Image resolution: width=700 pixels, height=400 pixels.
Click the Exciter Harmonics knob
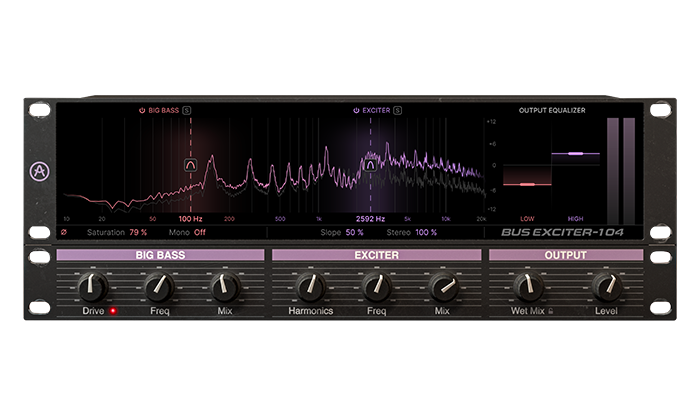(x=310, y=287)
